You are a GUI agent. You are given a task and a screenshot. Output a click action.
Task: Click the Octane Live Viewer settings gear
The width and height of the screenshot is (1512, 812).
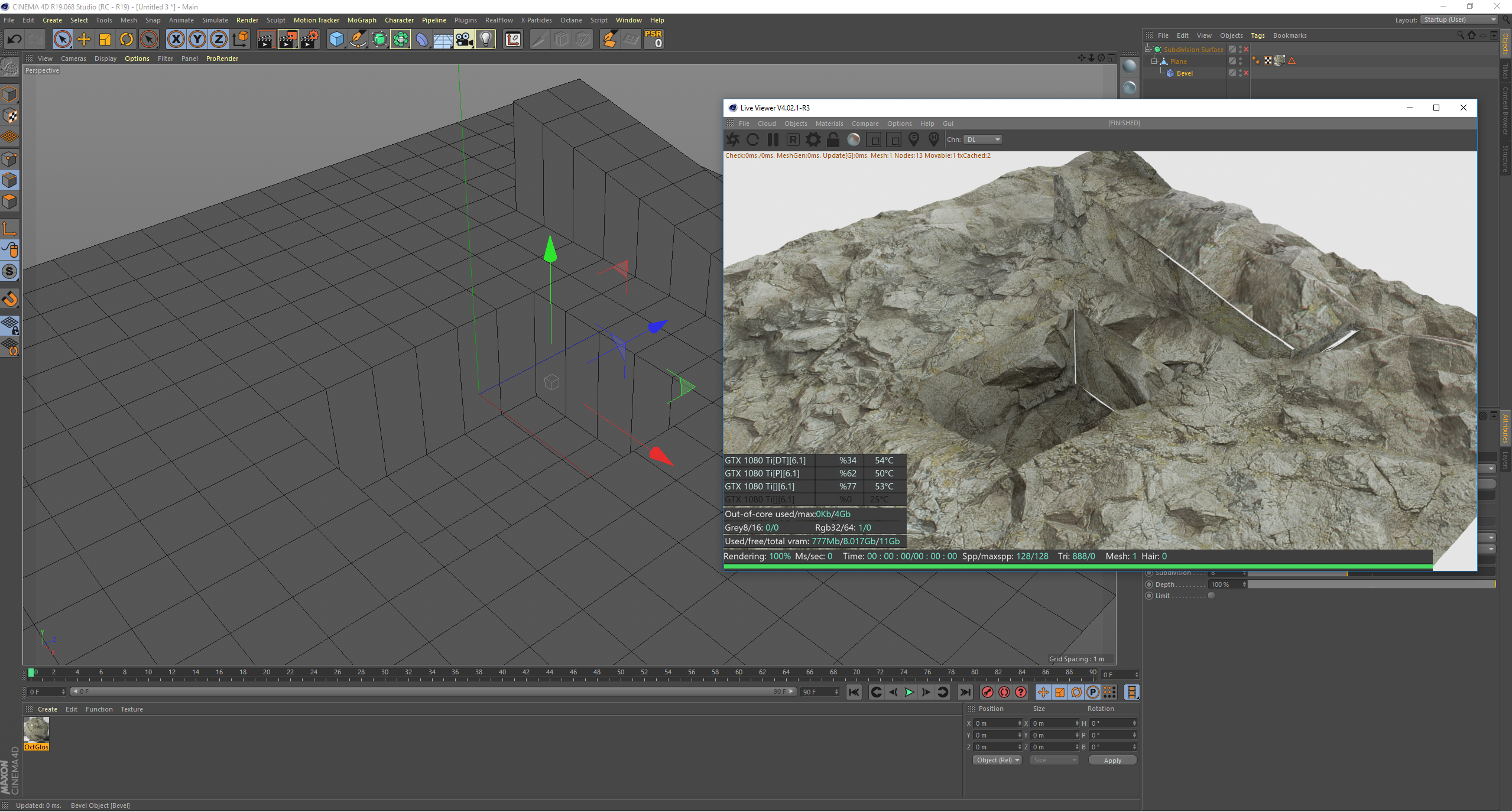pyautogui.click(x=813, y=139)
